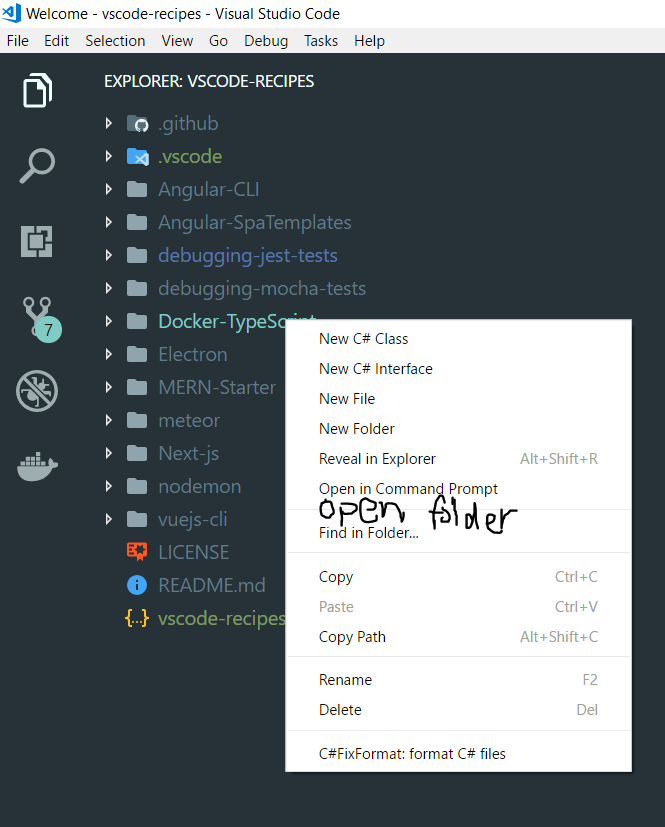Select Copy Path in the context menu
The height and width of the screenshot is (827, 665).
[351, 637]
